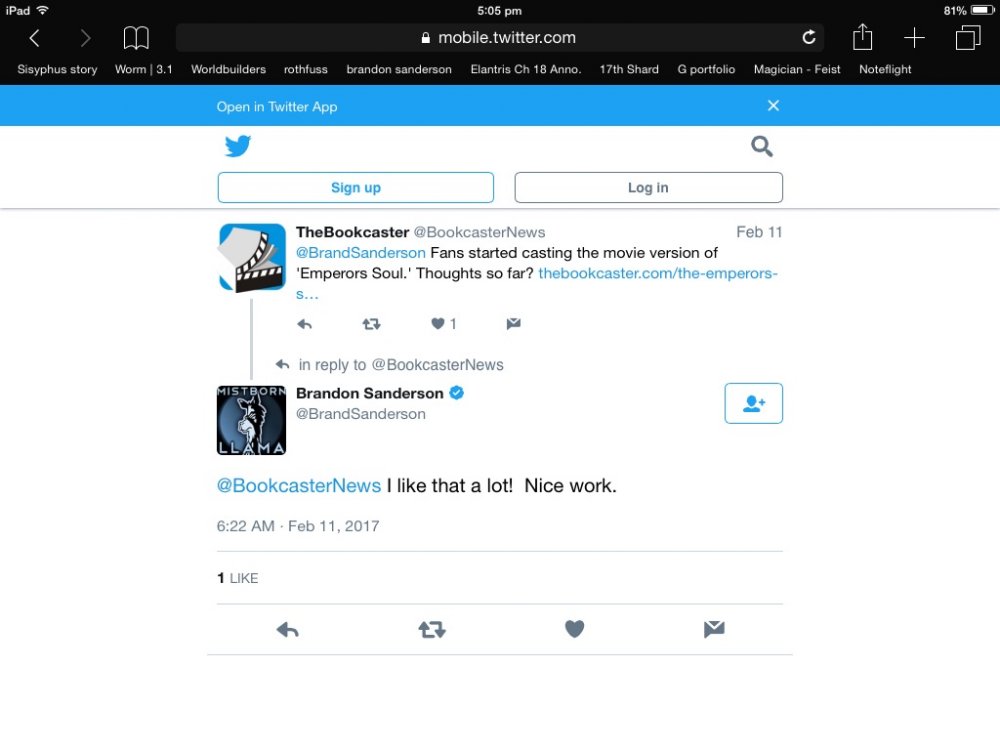Follow Brandon Sanderson with add-person button
The width and height of the screenshot is (1000, 750).
click(x=753, y=403)
